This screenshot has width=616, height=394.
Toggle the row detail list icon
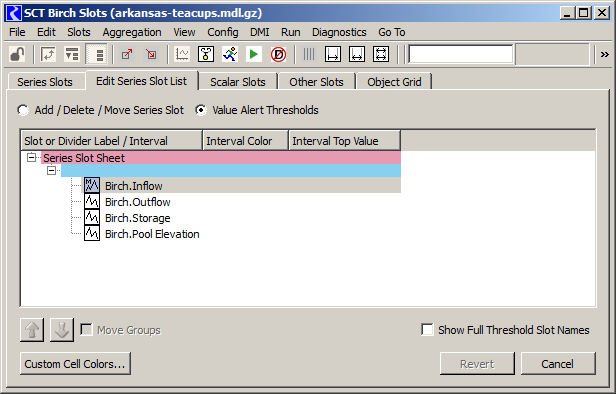click(96, 54)
